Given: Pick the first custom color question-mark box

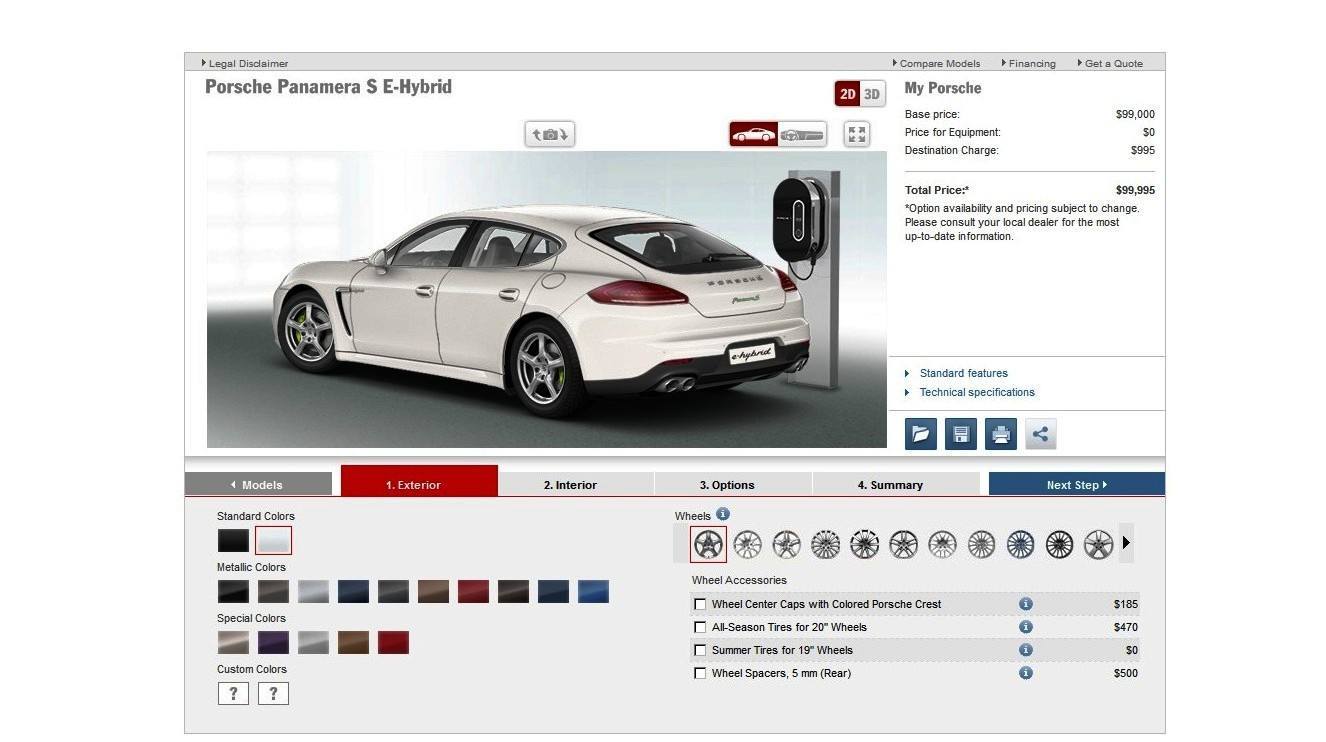Looking at the screenshot, I should 233,693.
